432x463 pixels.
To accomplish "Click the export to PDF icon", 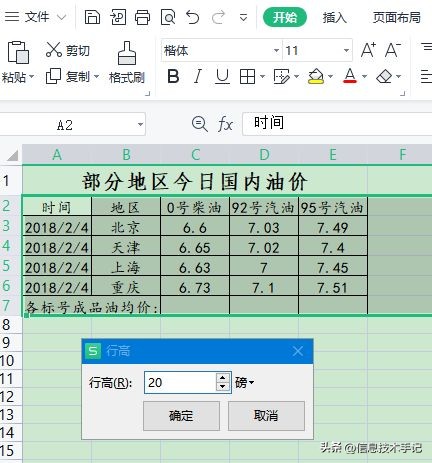I will tap(118, 17).
